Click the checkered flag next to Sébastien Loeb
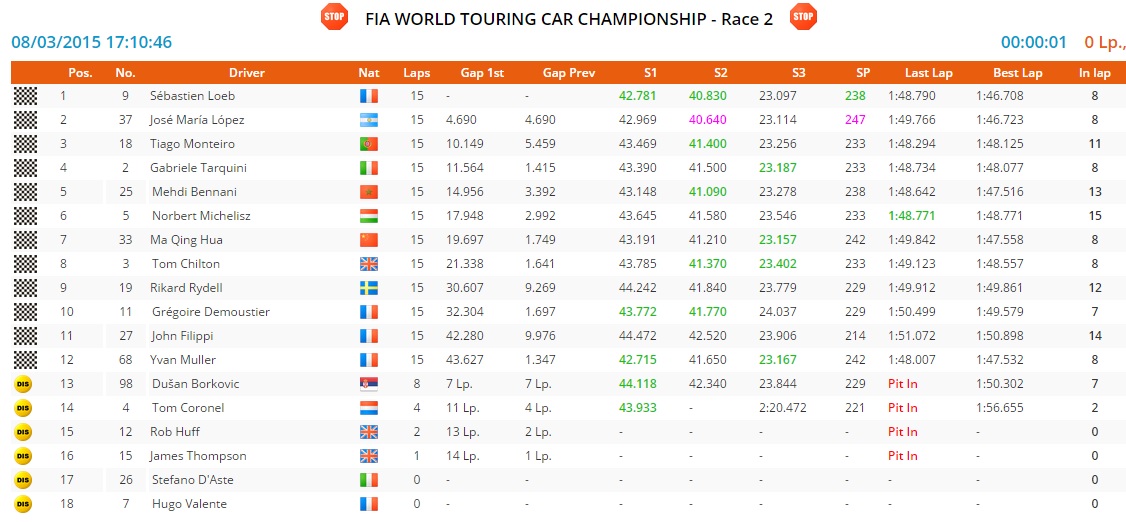The image size is (1126, 522). 25,96
